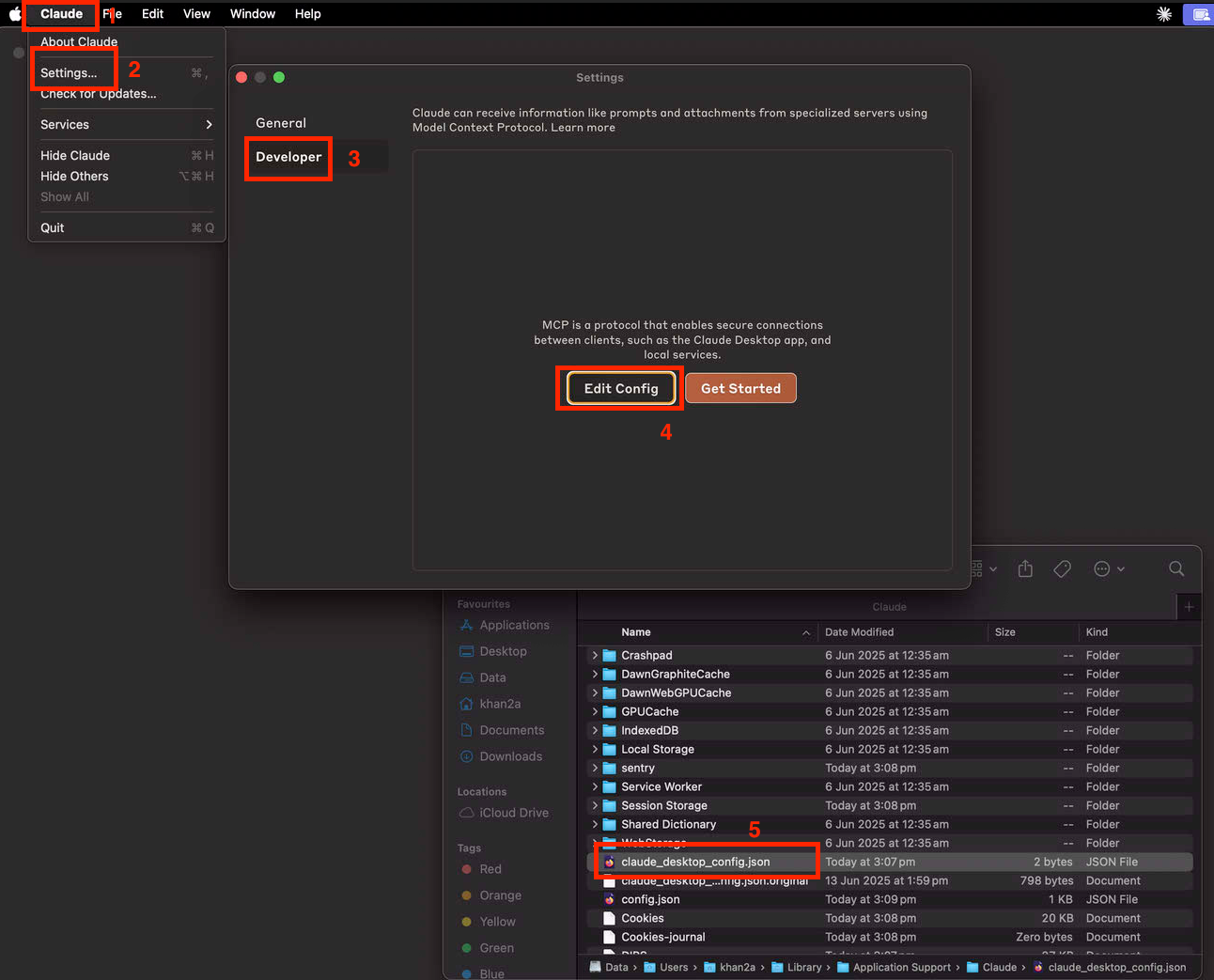Expand the DawnGraphiteCache folder
Image resolution: width=1214 pixels, height=980 pixels.
click(595, 674)
